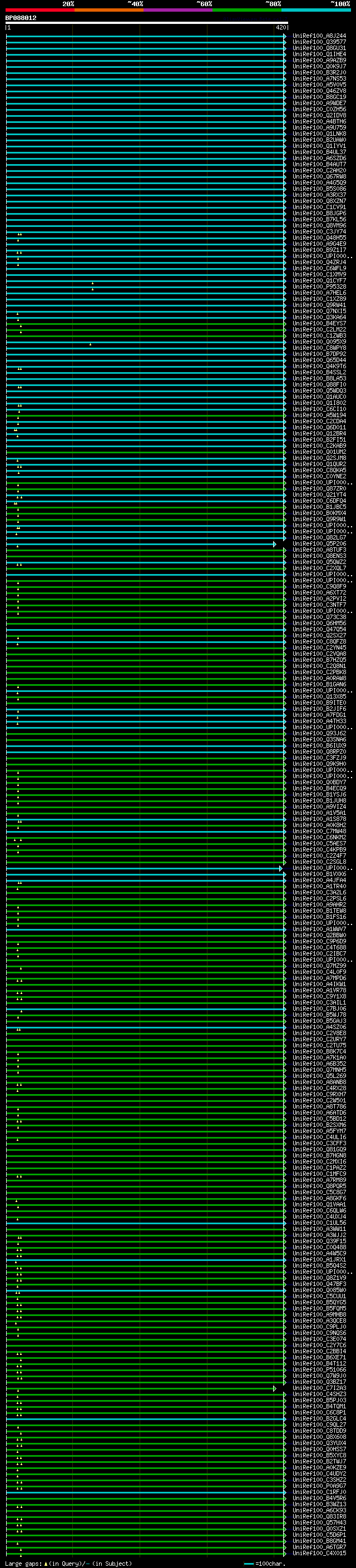Screen dimensions: 356x1568
Task: Click the cyan =100char scale legend line
Action: click(248, 1563)
